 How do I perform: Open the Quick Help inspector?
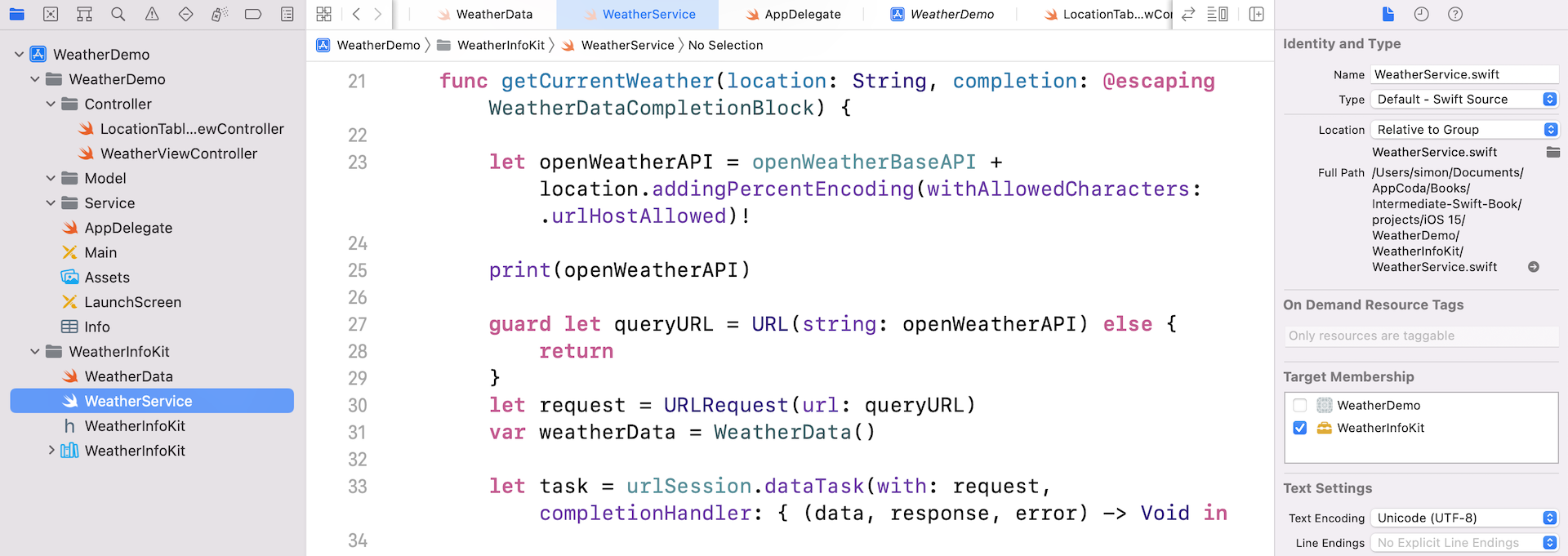click(x=1454, y=14)
